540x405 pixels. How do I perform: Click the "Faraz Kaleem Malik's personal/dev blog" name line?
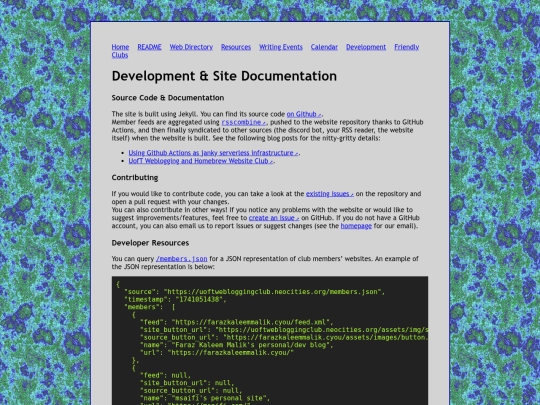click(x=237, y=345)
